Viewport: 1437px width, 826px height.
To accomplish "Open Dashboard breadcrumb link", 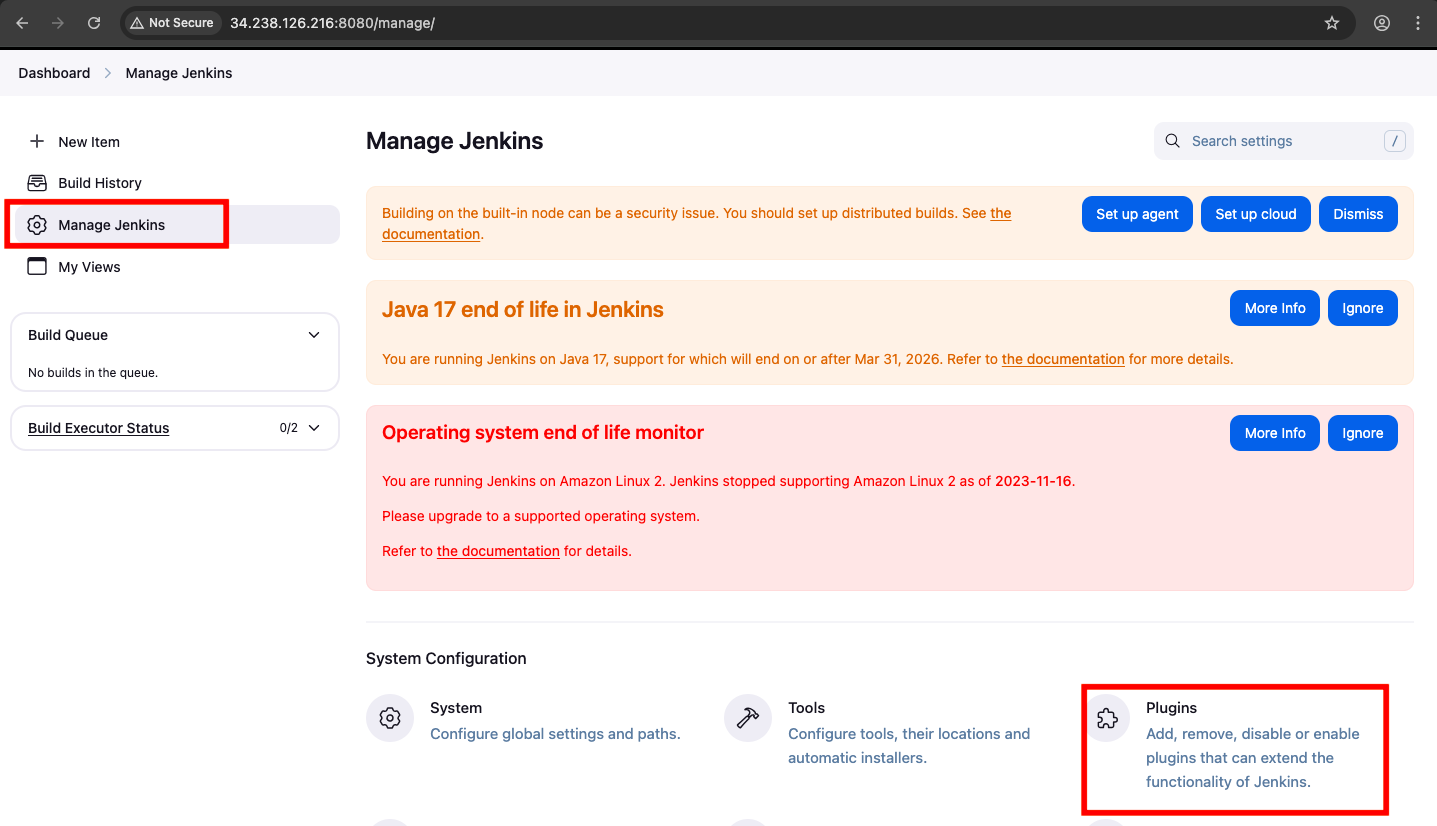I will [x=54, y=73].
